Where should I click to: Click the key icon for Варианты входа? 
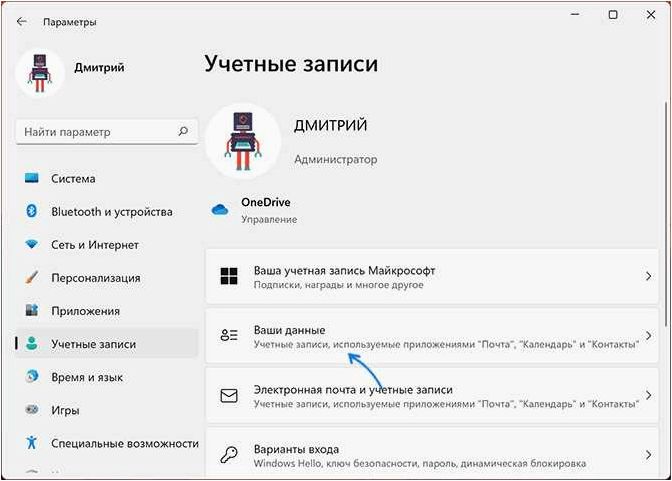229,455
